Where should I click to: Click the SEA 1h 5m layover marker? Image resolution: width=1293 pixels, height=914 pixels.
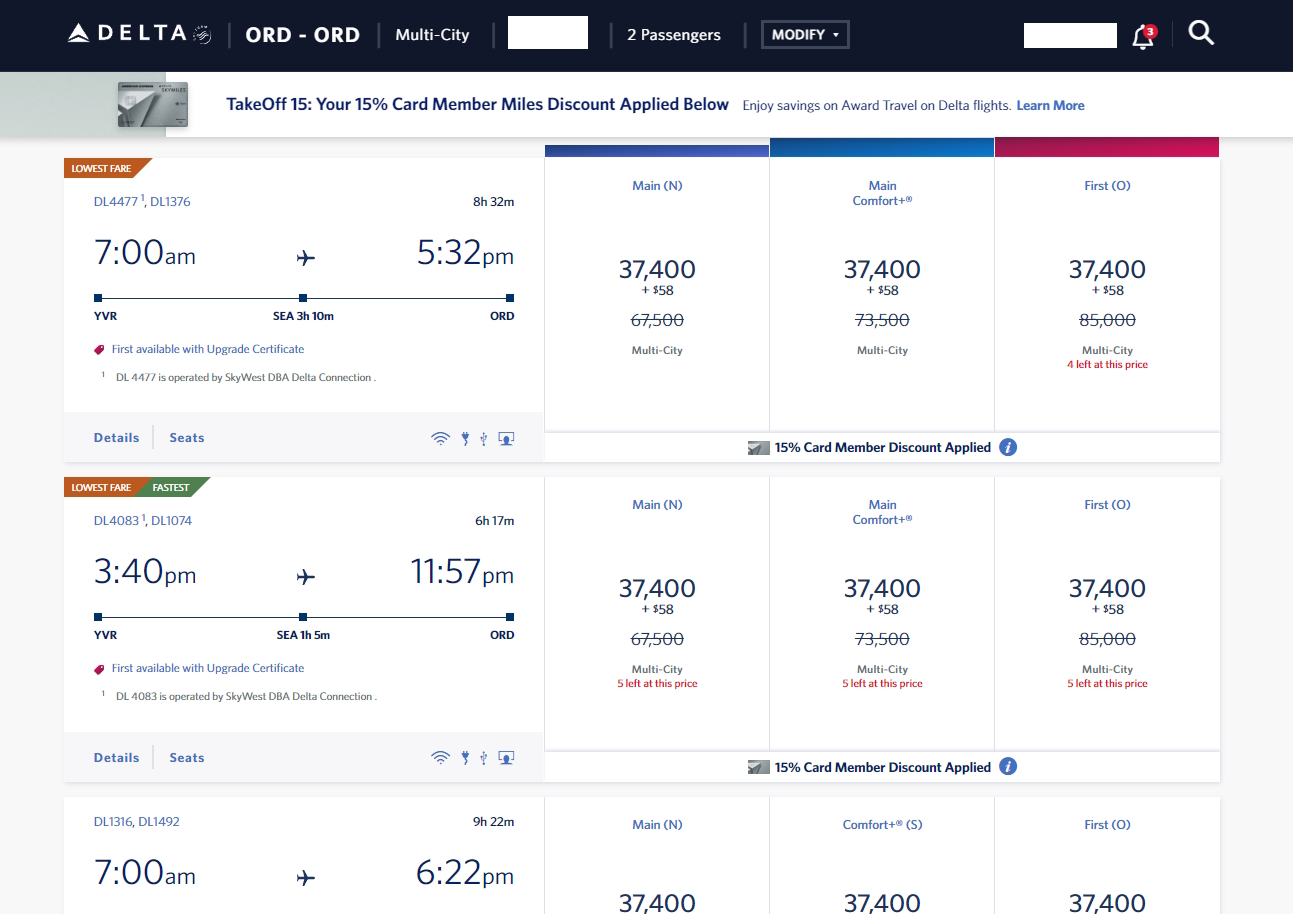[303, 617]
